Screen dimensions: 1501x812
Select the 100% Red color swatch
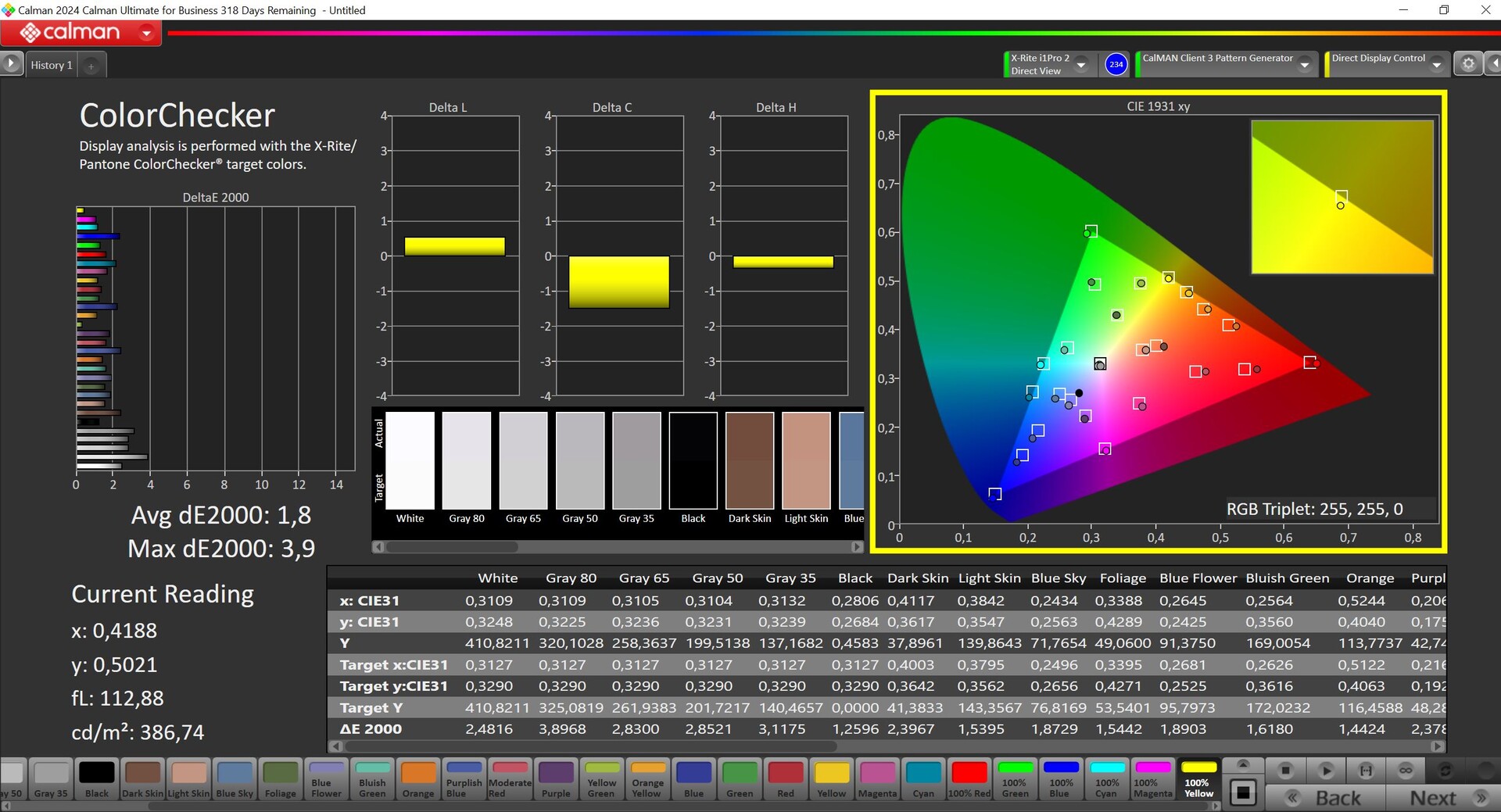pos(969,779)
